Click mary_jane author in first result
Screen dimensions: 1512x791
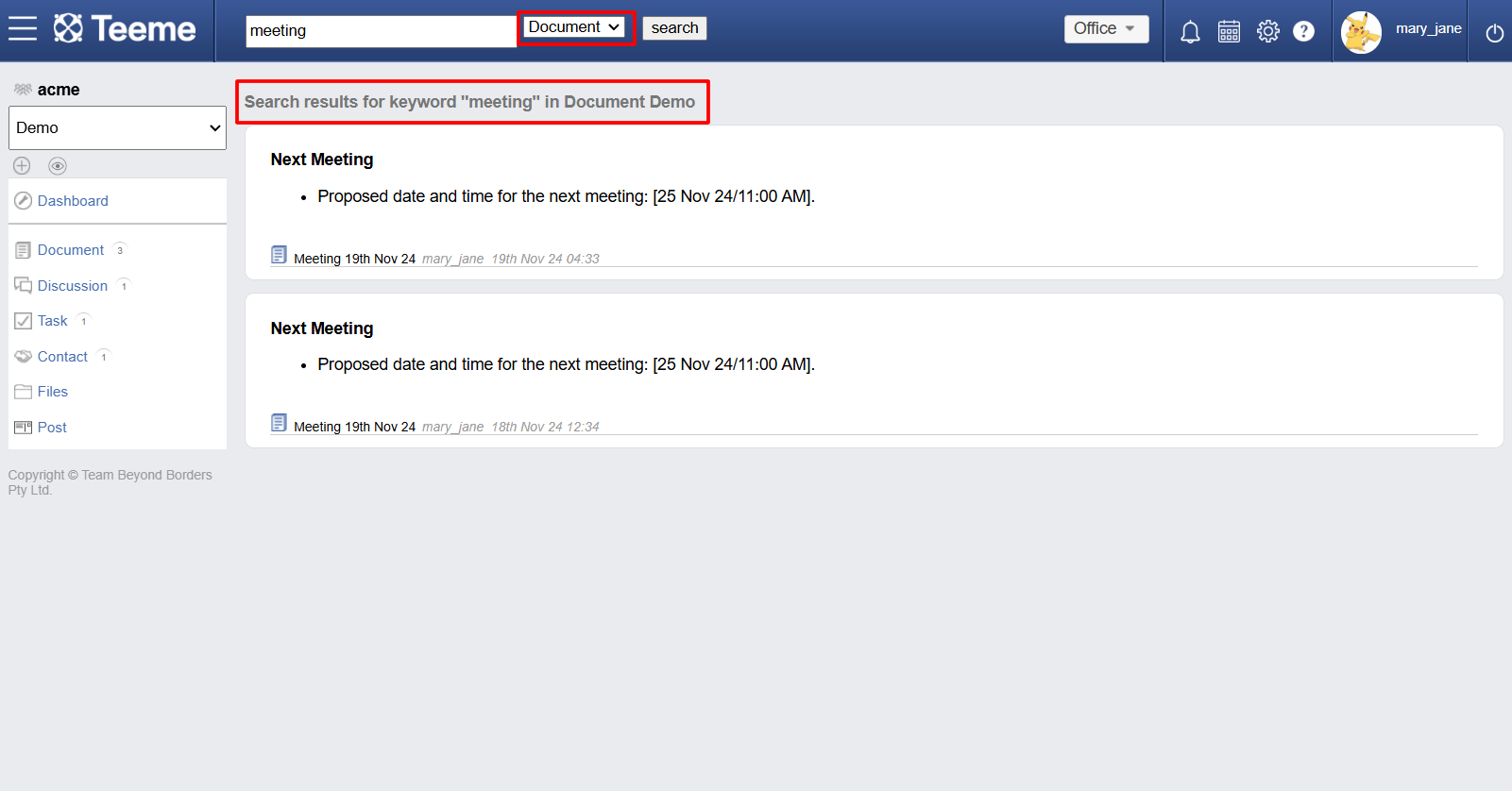click(x=452, y=259)
